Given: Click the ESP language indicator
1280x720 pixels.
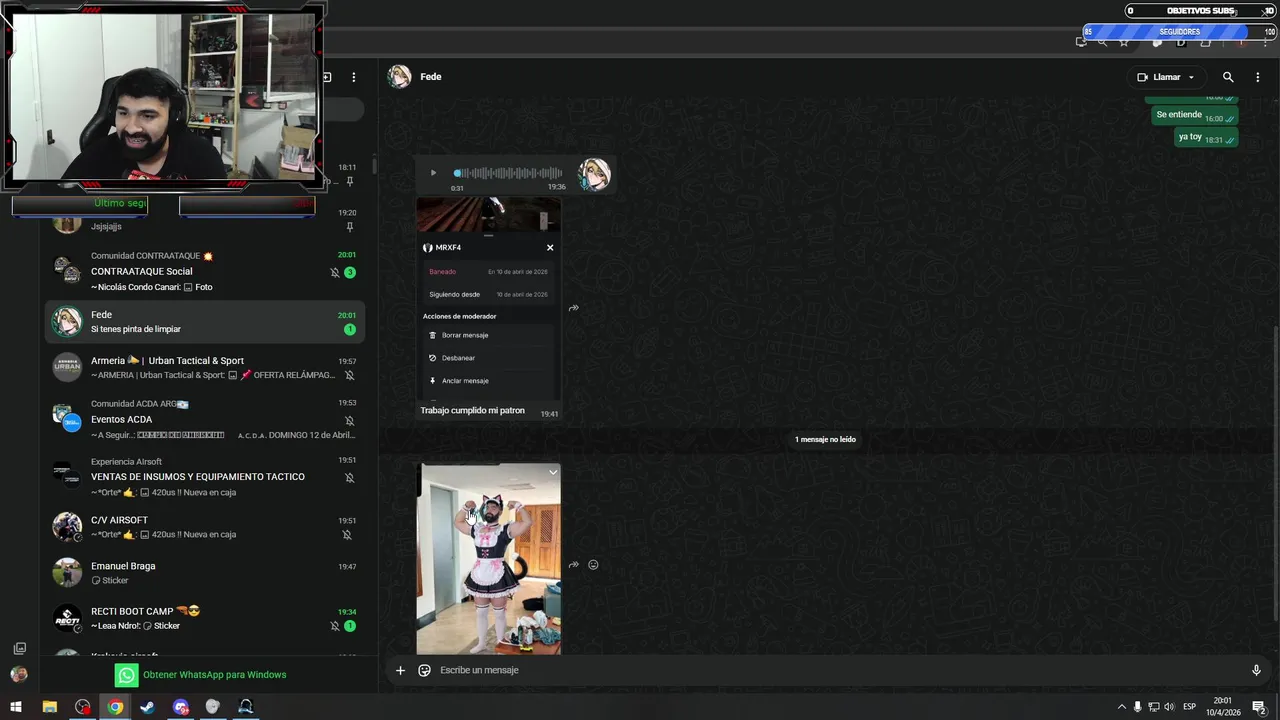Looking at the screenshot, I should (1189, 707).
